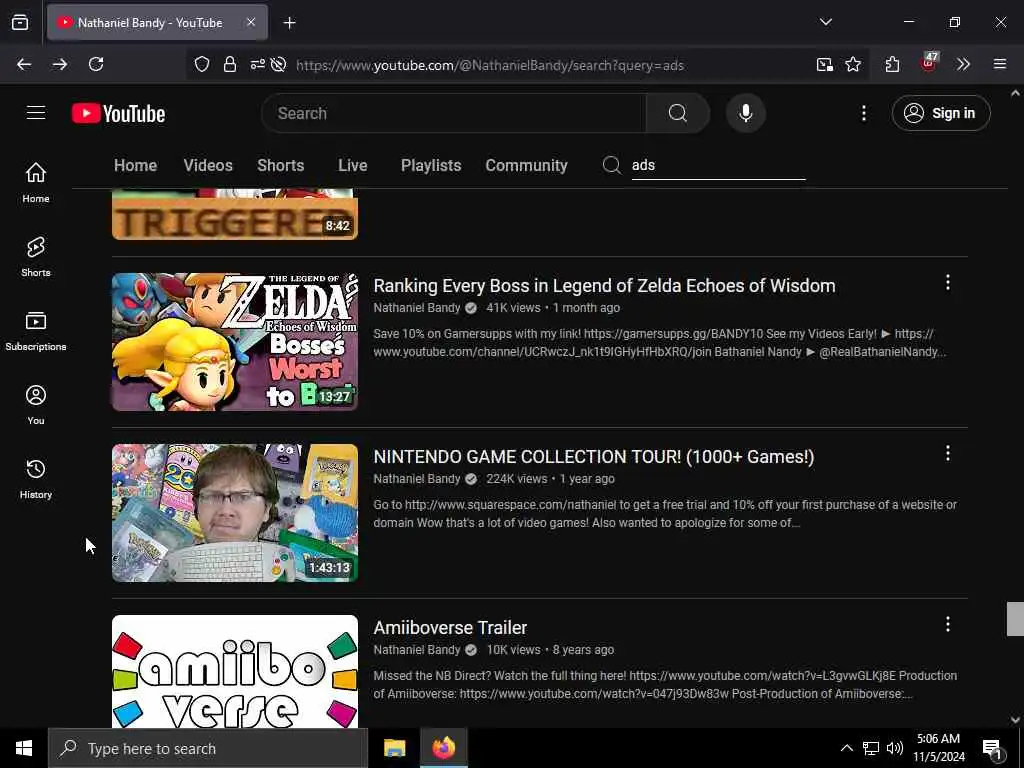This screenshot has width=1024, height=768.
Task: Click the channel search magnifier icon
Action: (611, 165)
